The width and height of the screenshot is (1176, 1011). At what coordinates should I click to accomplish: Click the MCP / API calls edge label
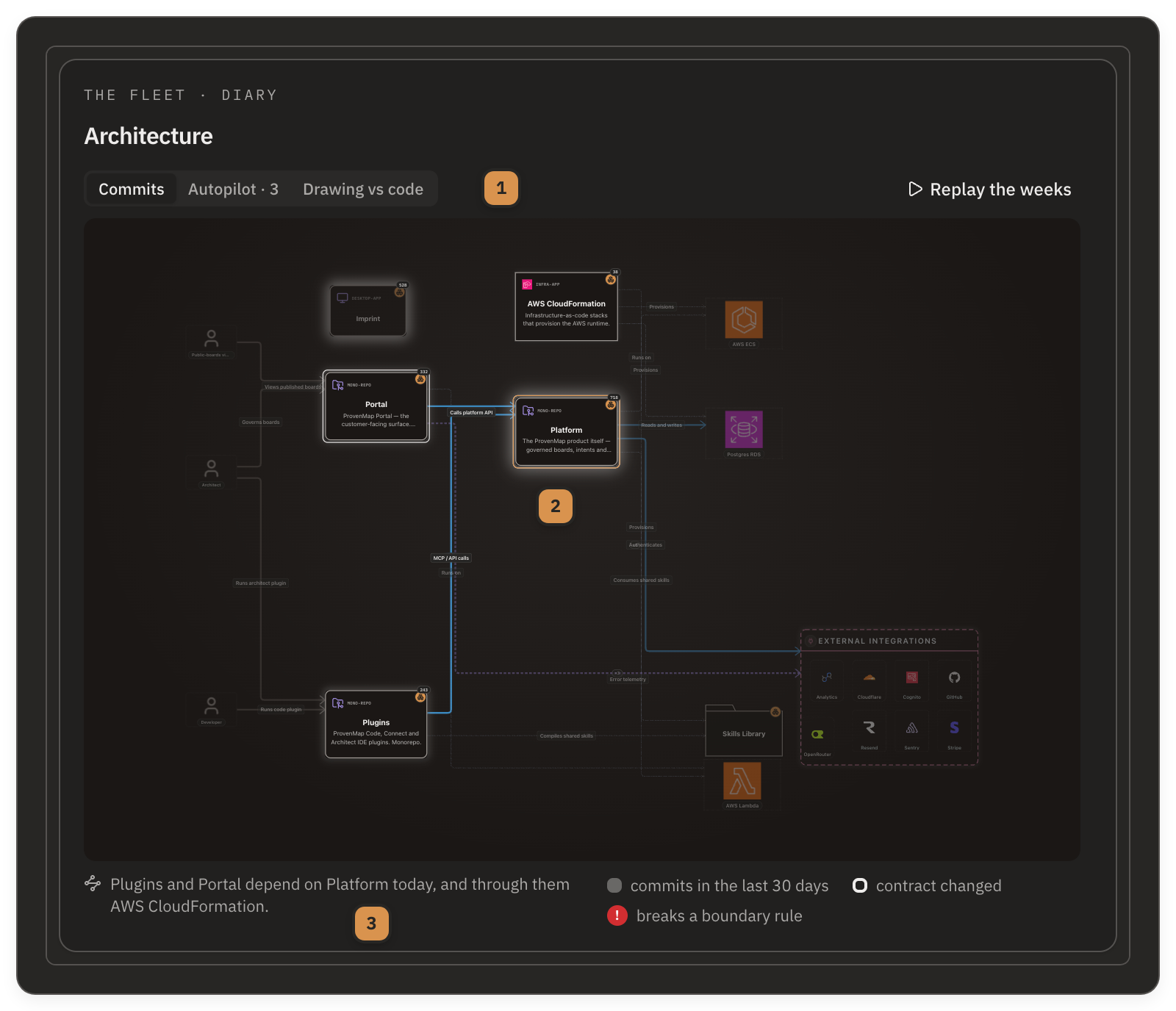[x=451, y=558]
